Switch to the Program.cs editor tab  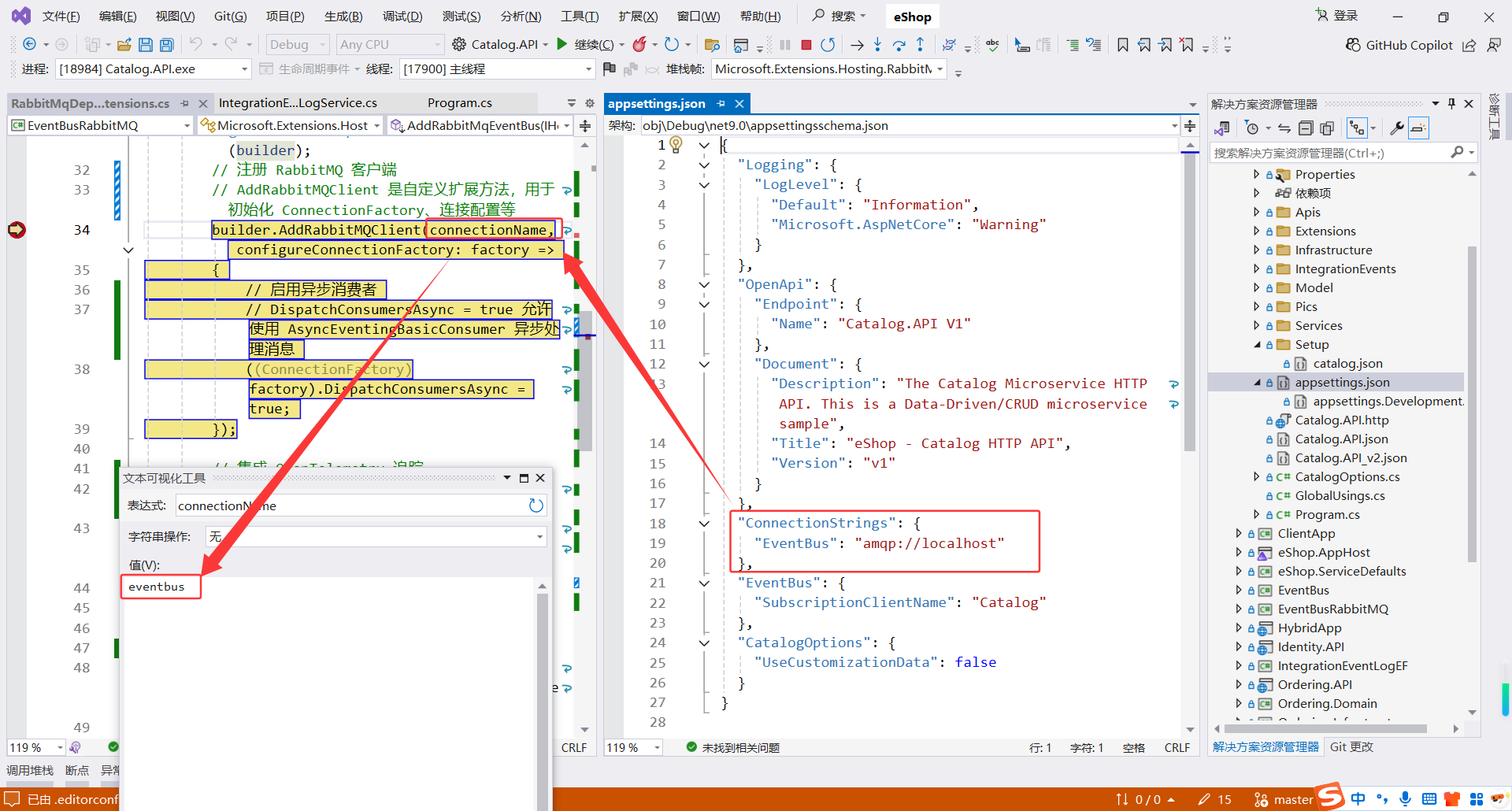[x=459, y=103]
